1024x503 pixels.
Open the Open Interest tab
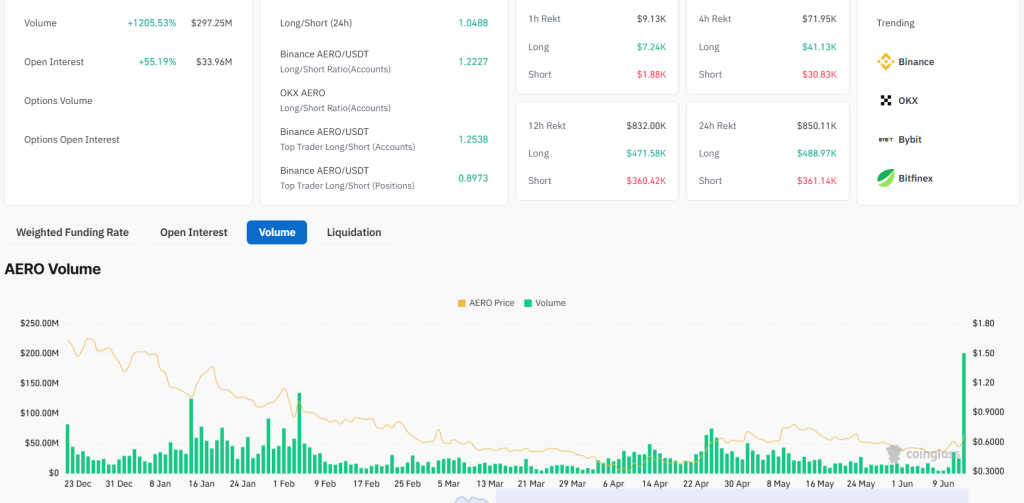pos(193,233)
